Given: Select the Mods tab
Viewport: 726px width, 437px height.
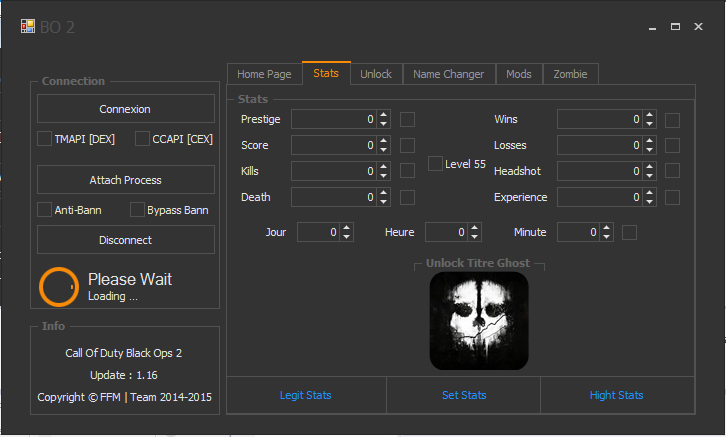Looking at the screenshot, I should pos(519,74).
